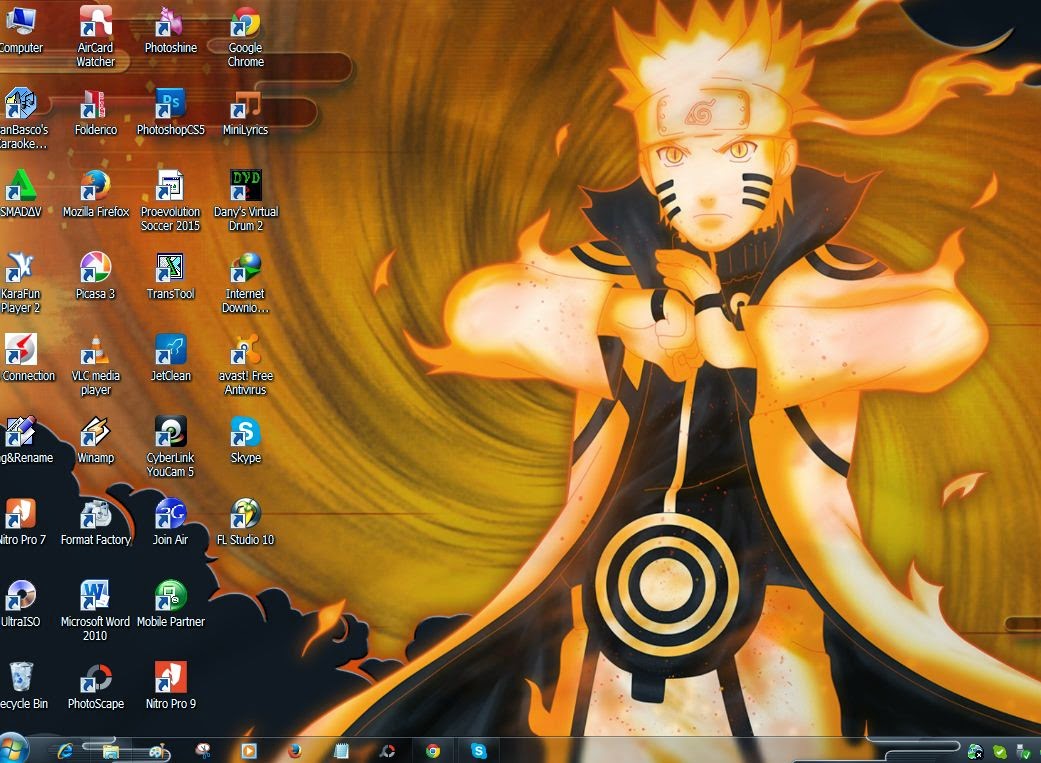Launch the media player taskbar icon
This screenshot has height=763, width=1041.
tap(249, 751)
